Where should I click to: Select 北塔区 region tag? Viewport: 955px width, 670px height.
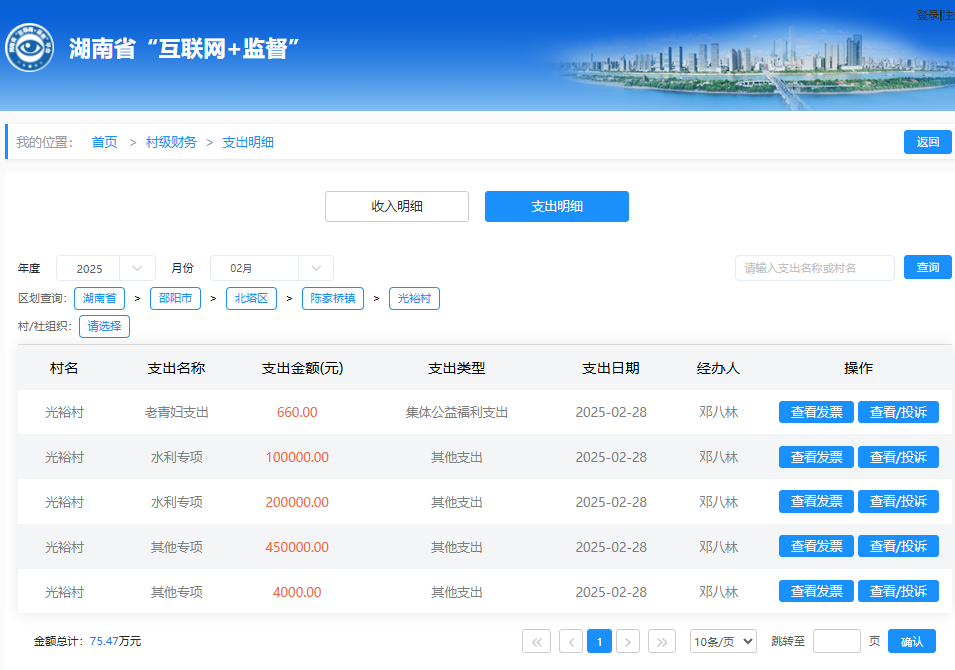point(252,298)
